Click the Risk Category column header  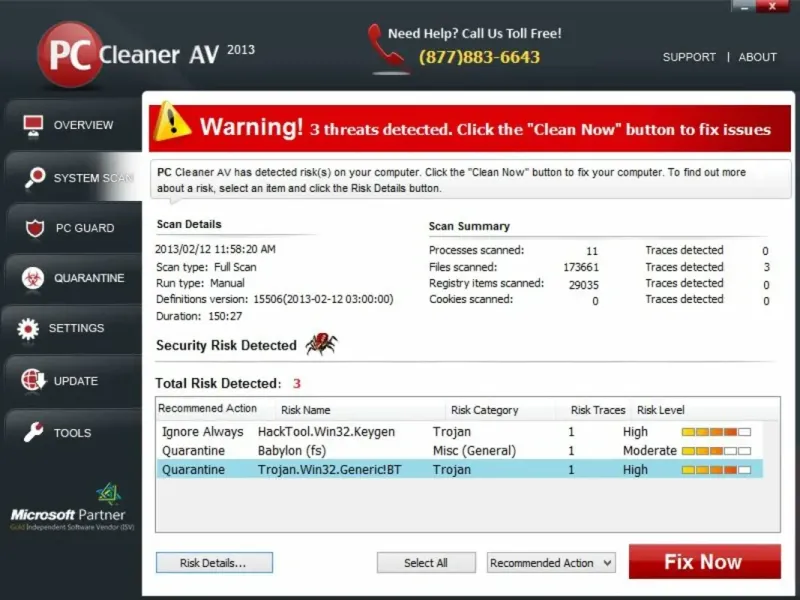click(484, 410)
